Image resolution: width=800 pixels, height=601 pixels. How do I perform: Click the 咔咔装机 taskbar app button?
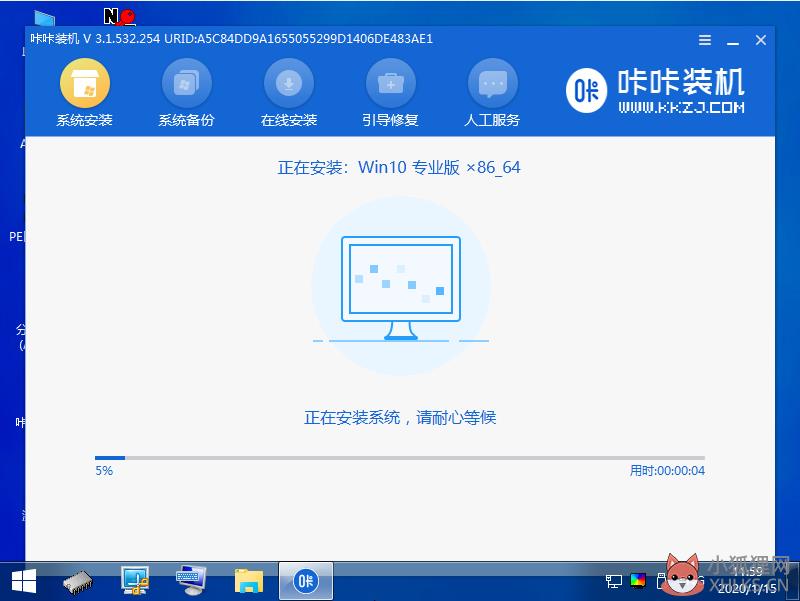point(306,581)
